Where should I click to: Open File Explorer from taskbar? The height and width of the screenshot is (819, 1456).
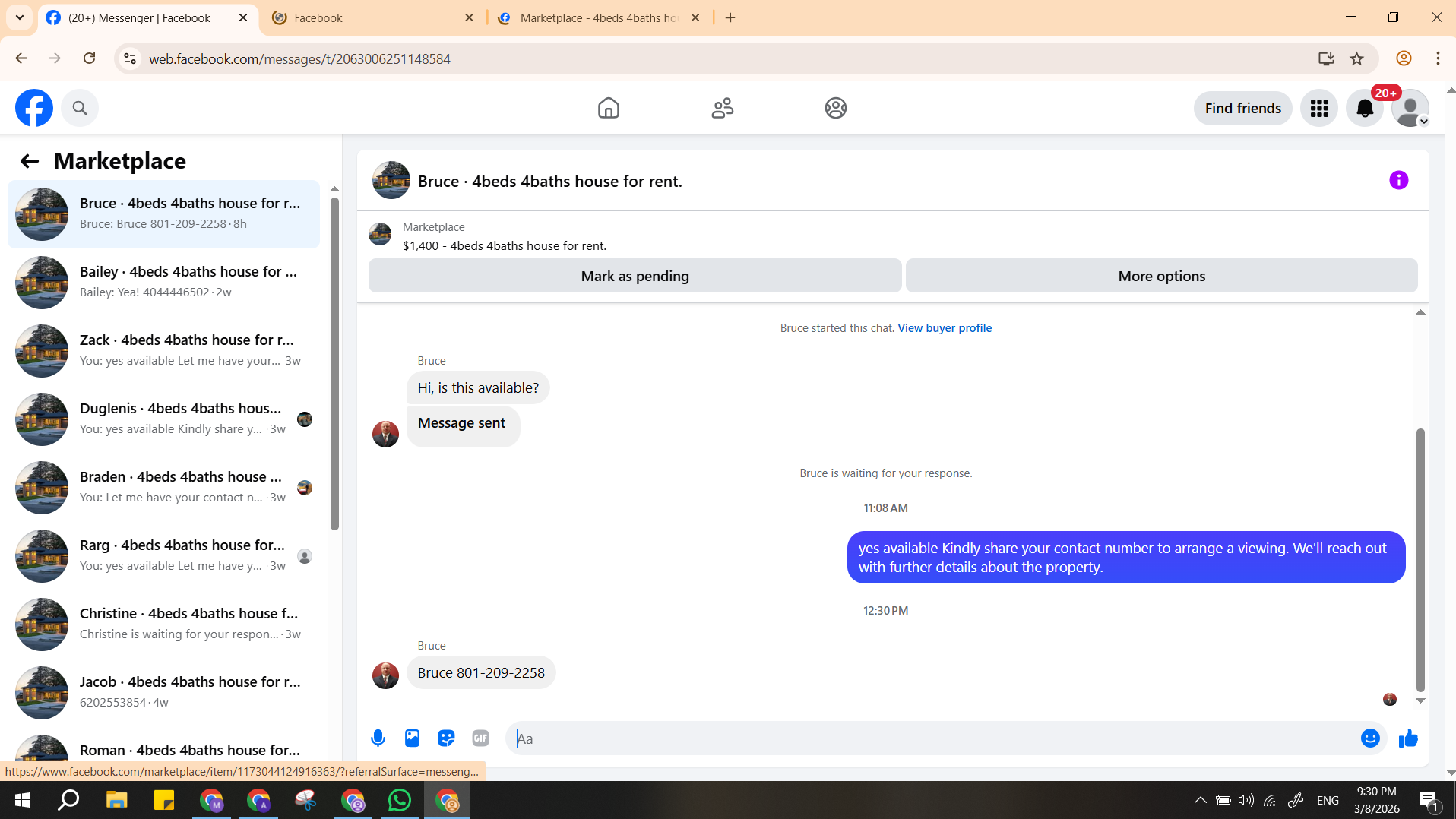116,800
